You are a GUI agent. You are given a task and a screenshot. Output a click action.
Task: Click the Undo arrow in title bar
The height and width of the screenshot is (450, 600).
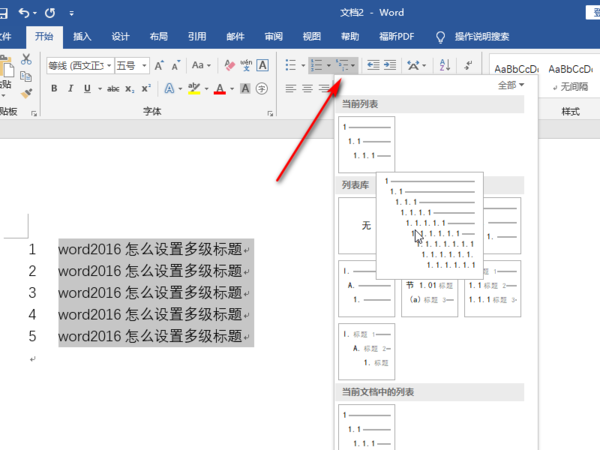[x=24, y=13]
